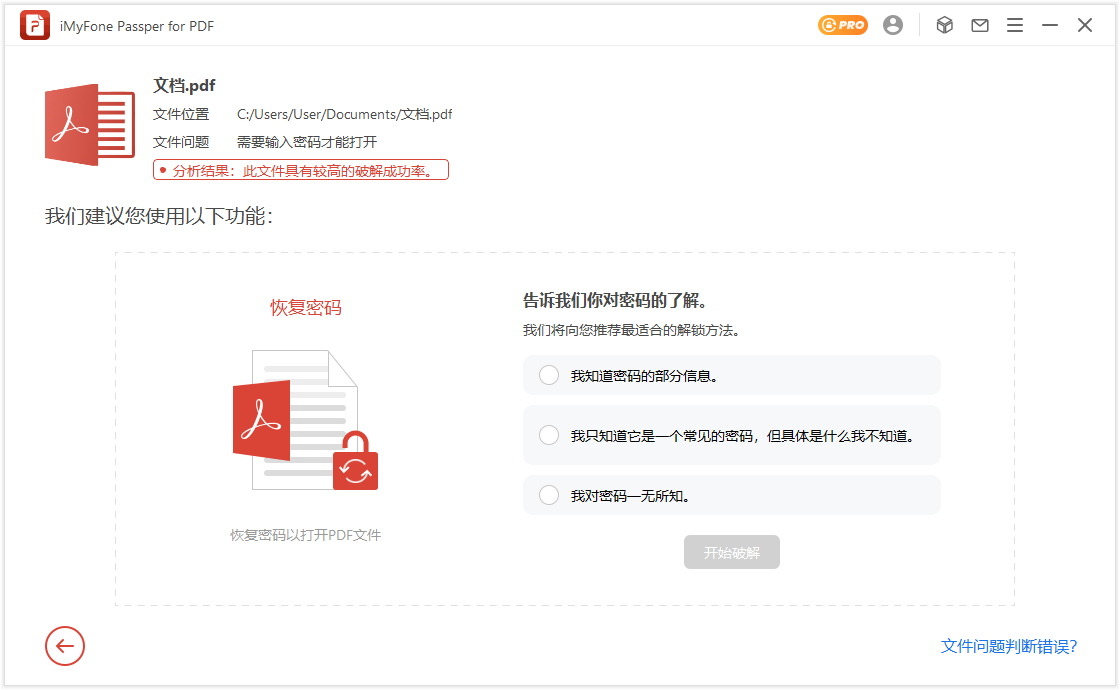Click 我们将向您推荐最适合的解锁方法 text
The image size is (1120, 690).
[x=633, y=330]
